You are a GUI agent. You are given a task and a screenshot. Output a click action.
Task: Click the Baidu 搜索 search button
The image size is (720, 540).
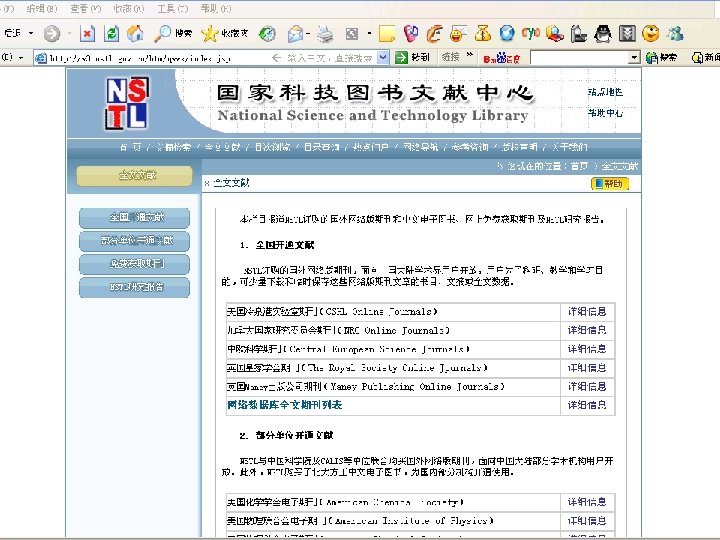coord(662,58)
